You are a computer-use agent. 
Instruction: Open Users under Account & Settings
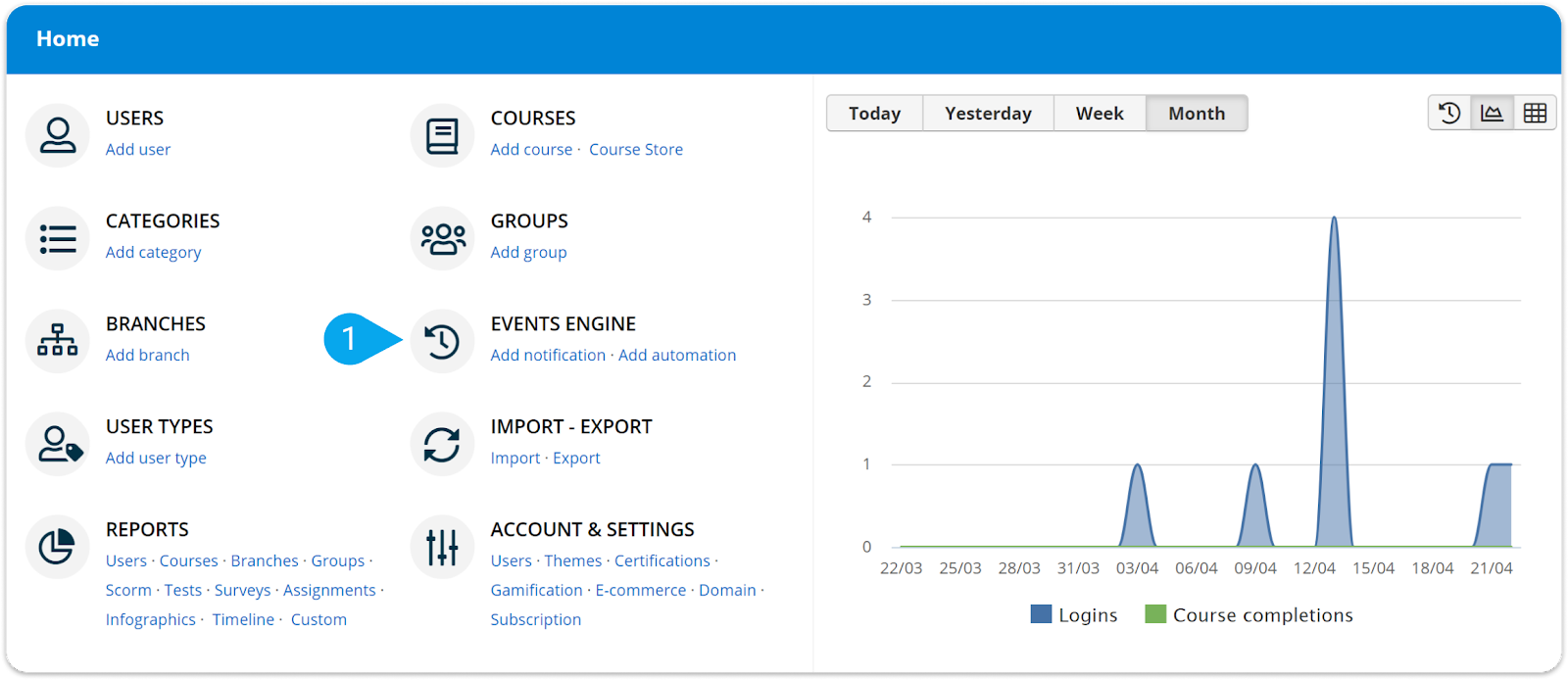click(x=512, y=560)
